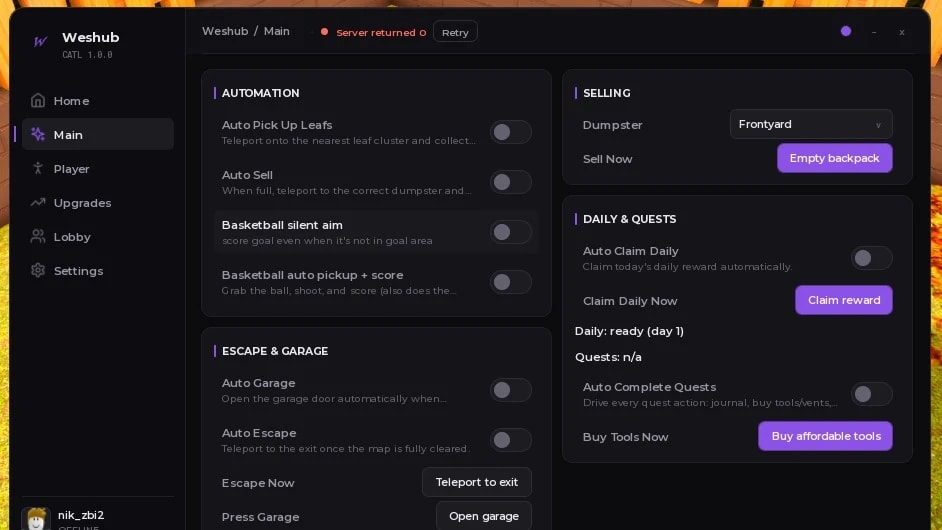Screen dimensions: 942x530
Task: Click the Teleport to exit button
Action: (476, 483)
